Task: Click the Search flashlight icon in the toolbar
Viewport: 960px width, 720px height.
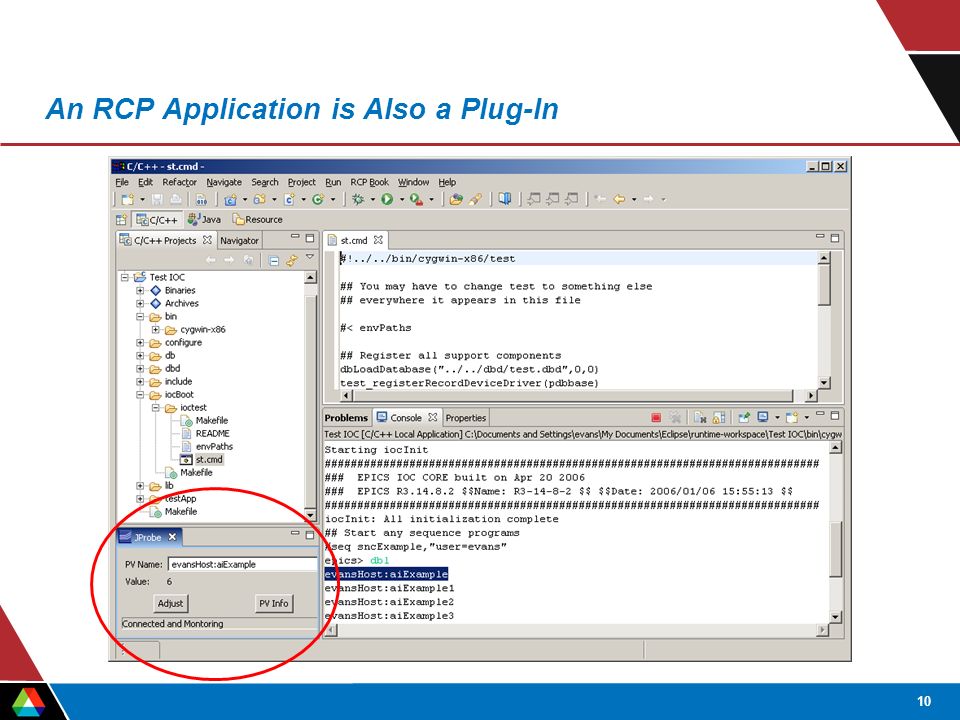Action: point(475,199)
